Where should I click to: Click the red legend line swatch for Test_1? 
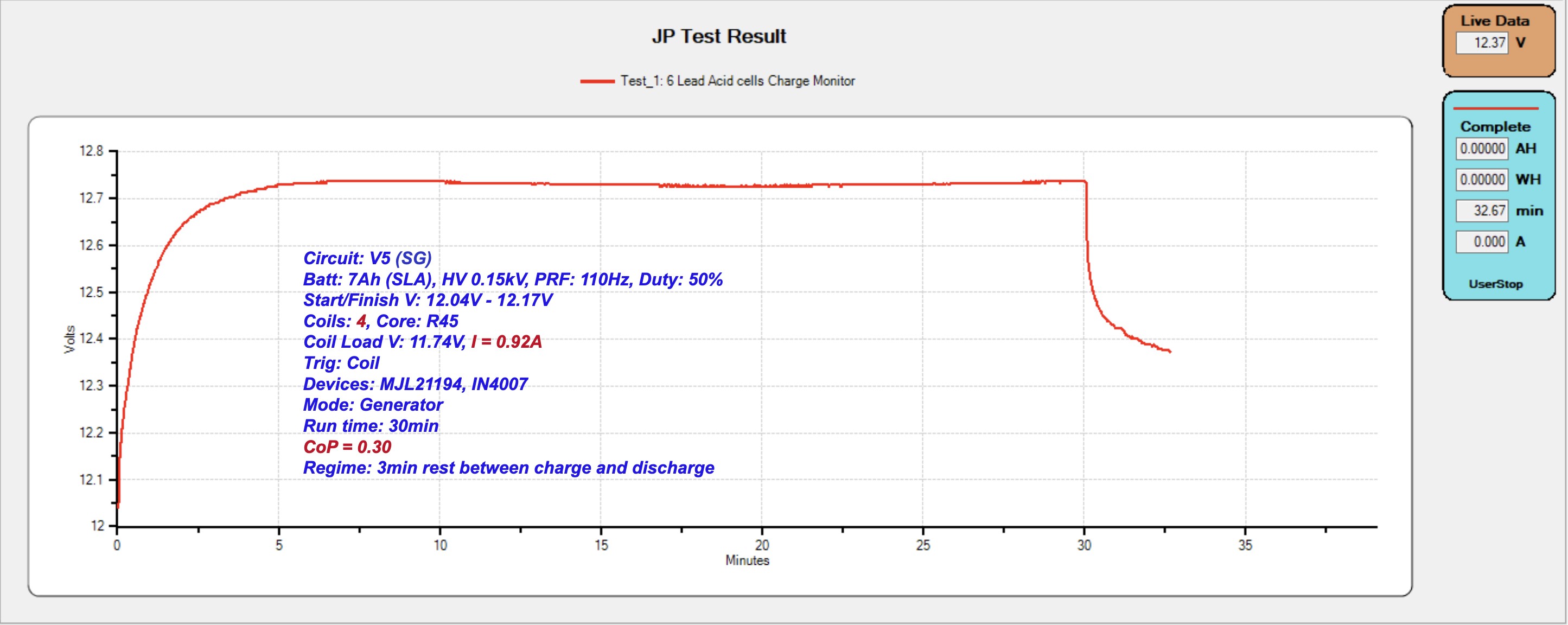click(597, 81)
